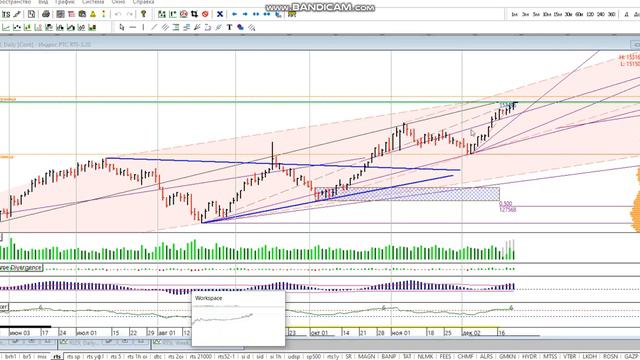This screenshot has height=360, width=640.
Task: Select the blue ellipse shape tool
Action: [240, 27]
